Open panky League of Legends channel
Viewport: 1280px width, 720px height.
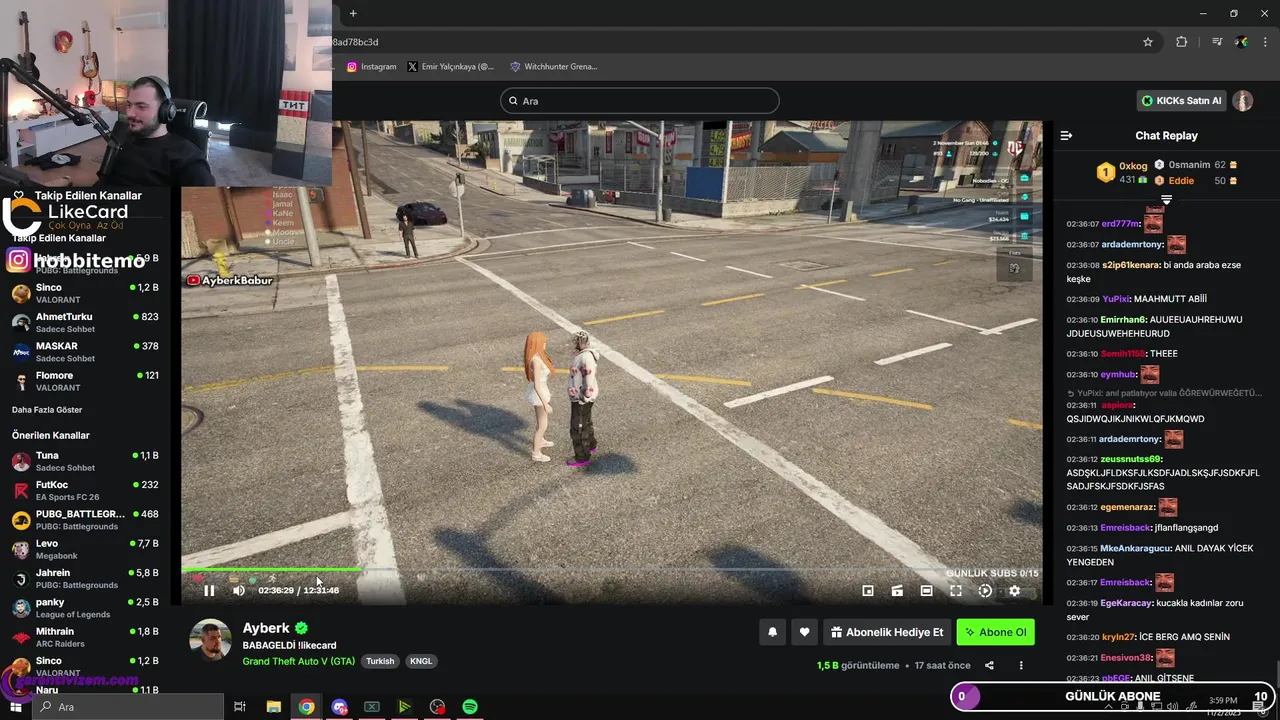(85, 607)
